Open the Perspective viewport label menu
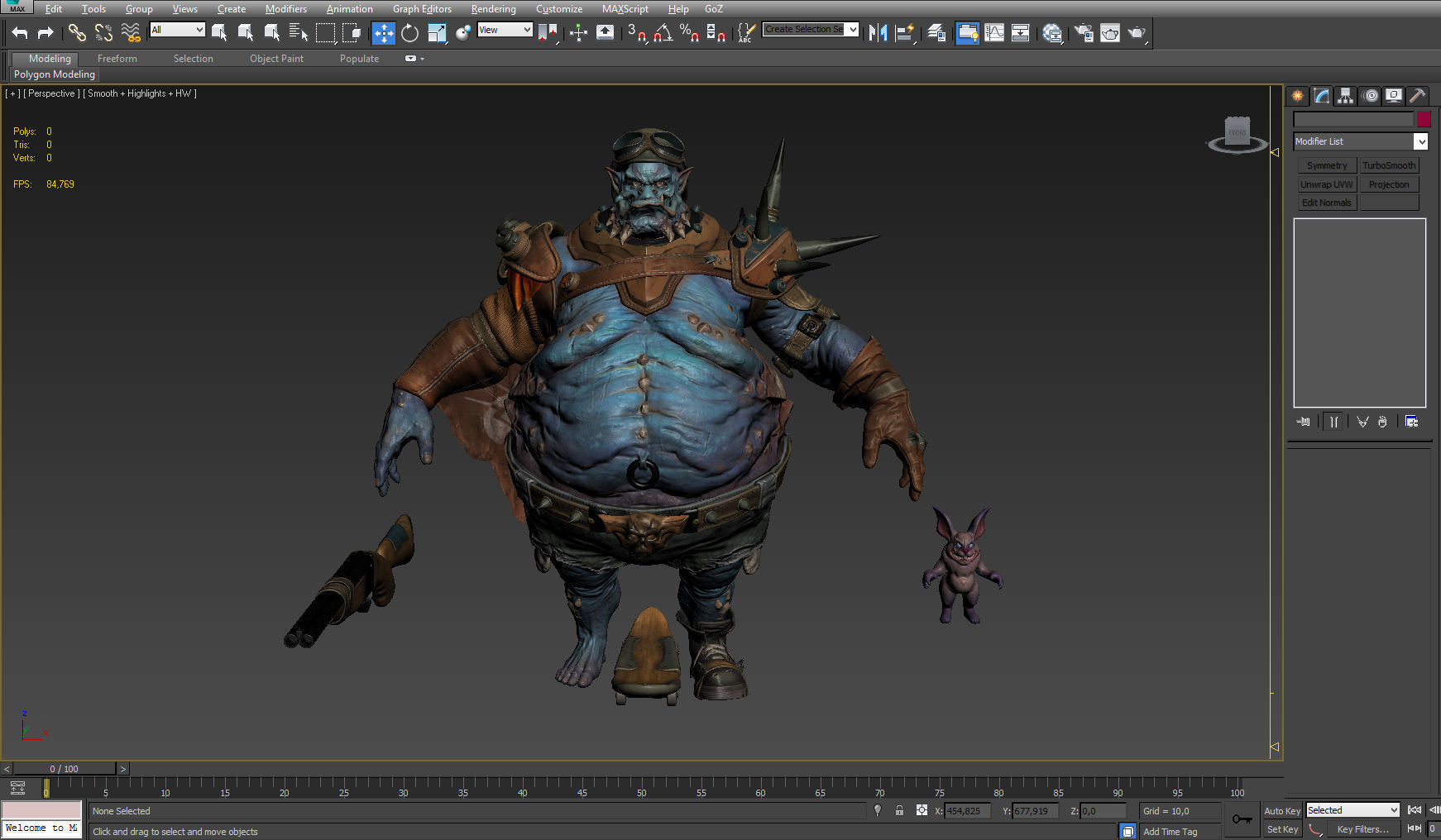The height and width of the screenshot is (840, 1441). 51,93
